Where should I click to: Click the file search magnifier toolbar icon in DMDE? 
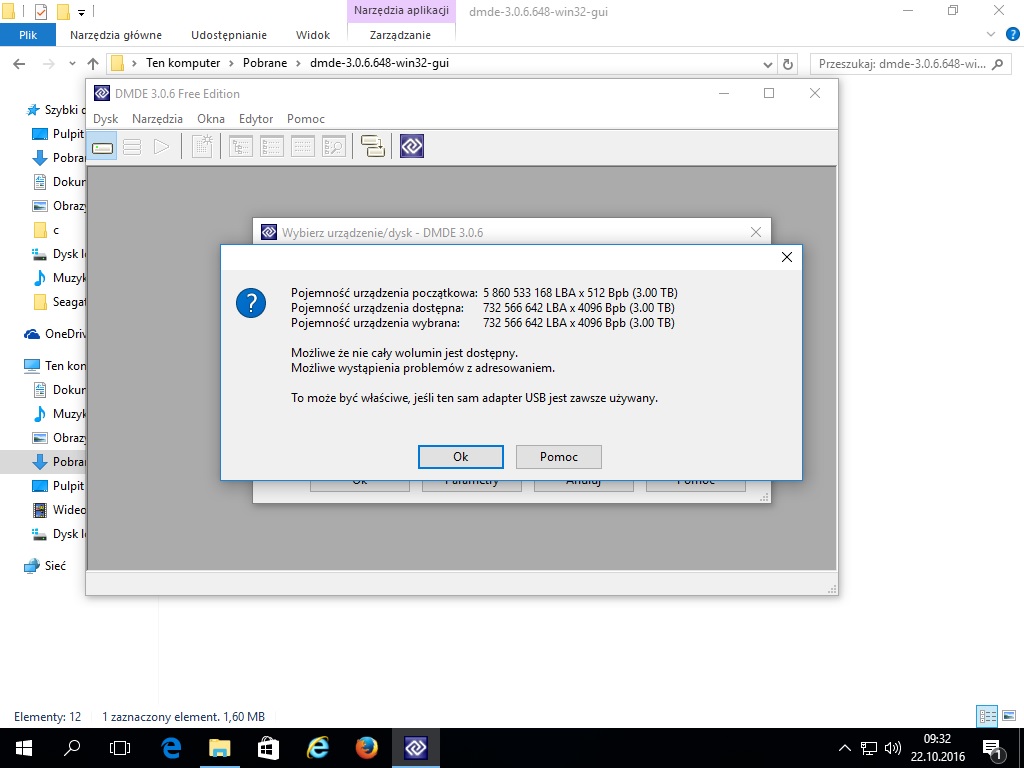pos(333,146)
